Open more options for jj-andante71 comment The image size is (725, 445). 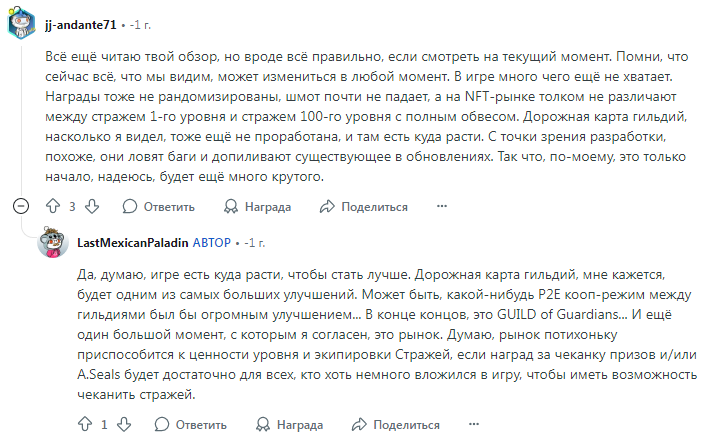442,206
